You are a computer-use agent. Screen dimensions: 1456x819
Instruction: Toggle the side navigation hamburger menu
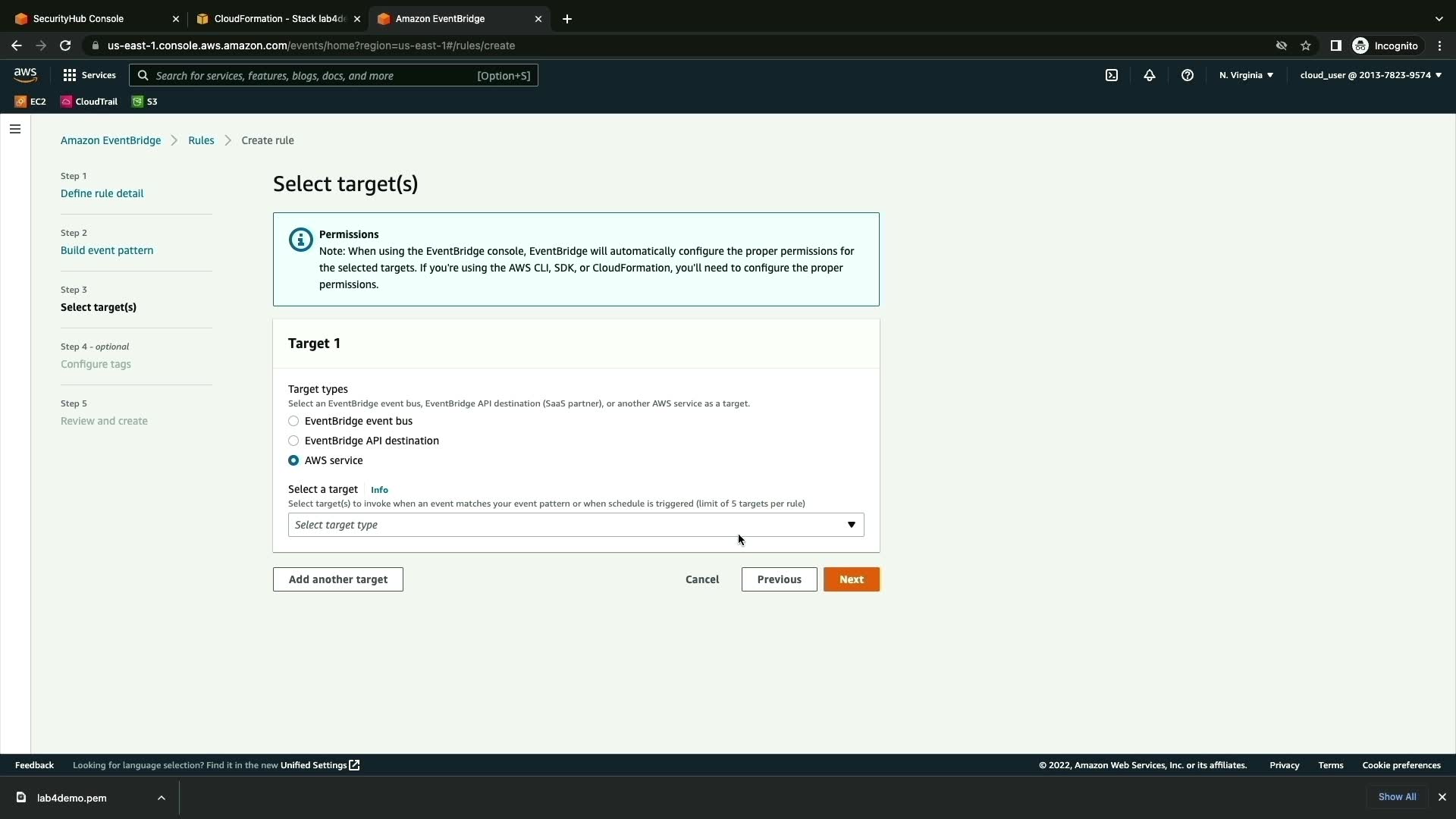[15, 129]
